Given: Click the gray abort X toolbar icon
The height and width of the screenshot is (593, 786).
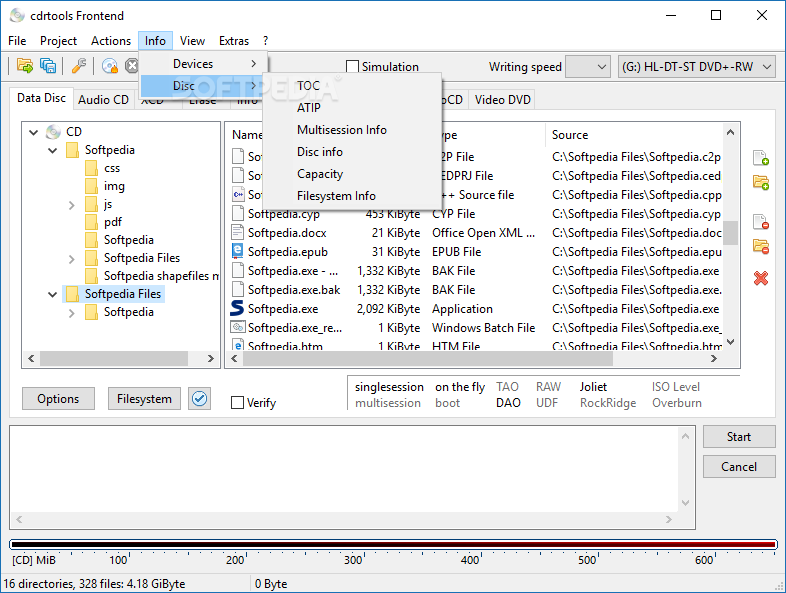Looking at the screenshot, I should [x=132, y=66].
